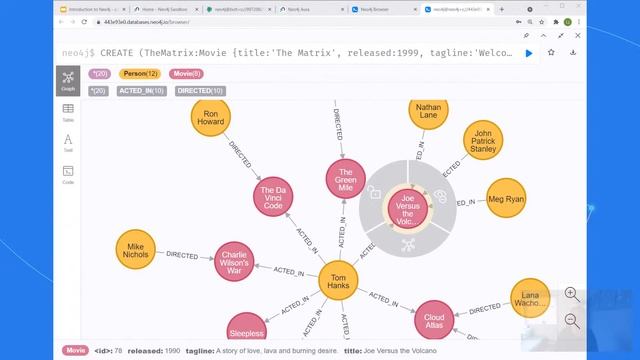The width and height of the screenshot is (640, 360).
Task: Toggle fullscreen for result frame
Action: 561,36
